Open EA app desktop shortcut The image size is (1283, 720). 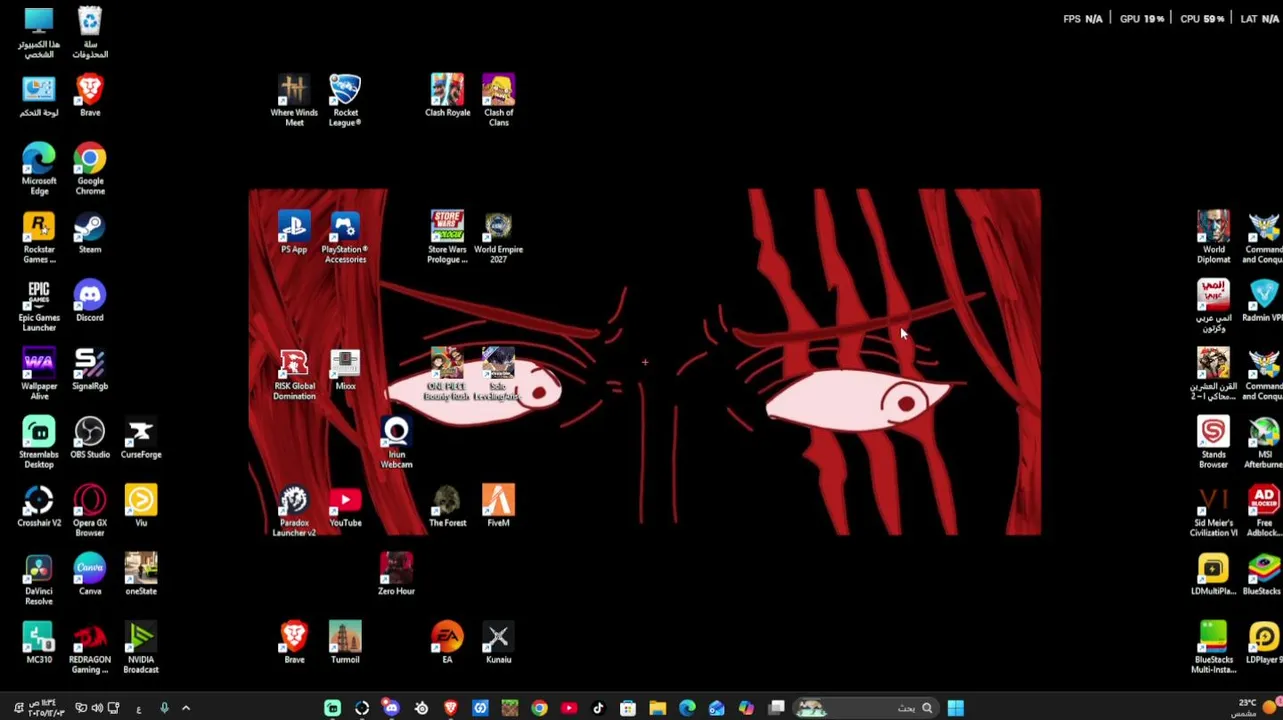(x=447, y=643)
